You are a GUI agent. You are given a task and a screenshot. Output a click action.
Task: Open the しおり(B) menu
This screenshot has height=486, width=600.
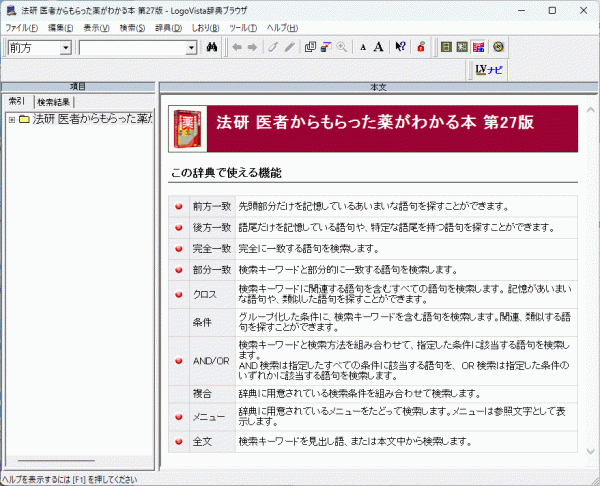205,28
